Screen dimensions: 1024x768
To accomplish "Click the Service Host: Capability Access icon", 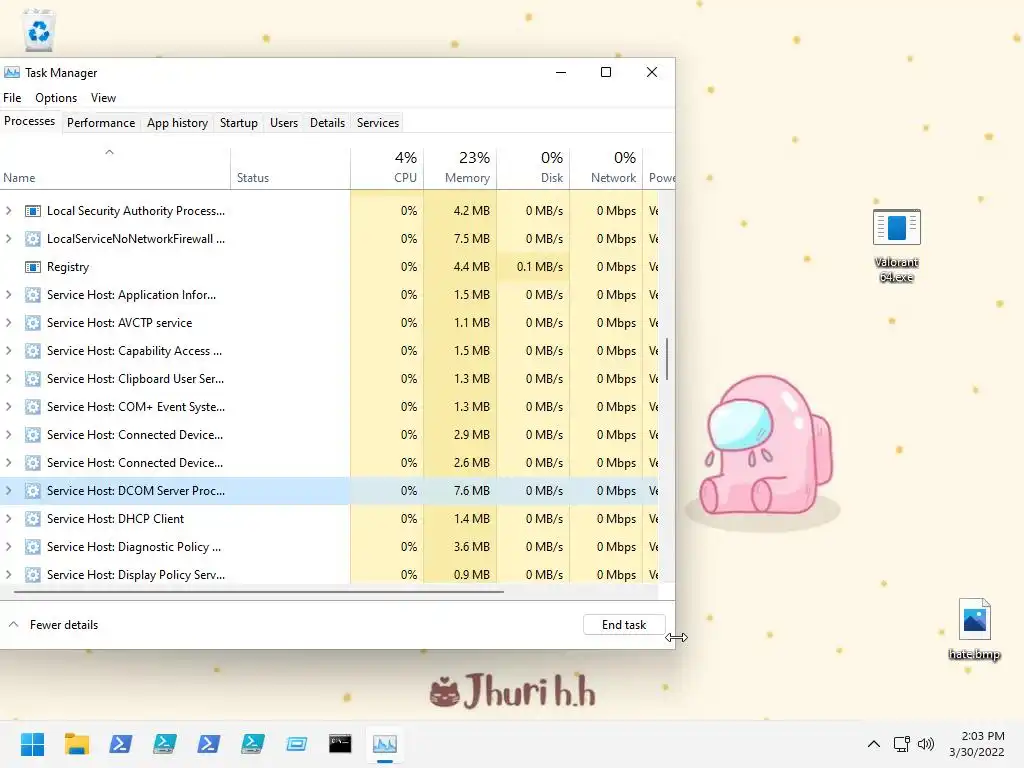I will coord(33,351).
